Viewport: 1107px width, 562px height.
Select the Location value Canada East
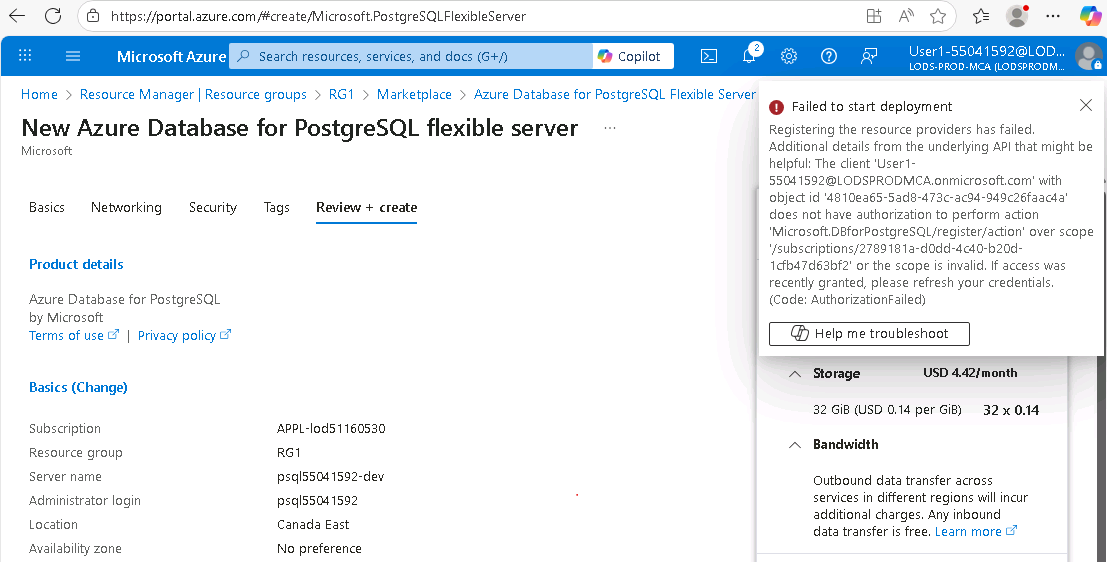(313, 525)
